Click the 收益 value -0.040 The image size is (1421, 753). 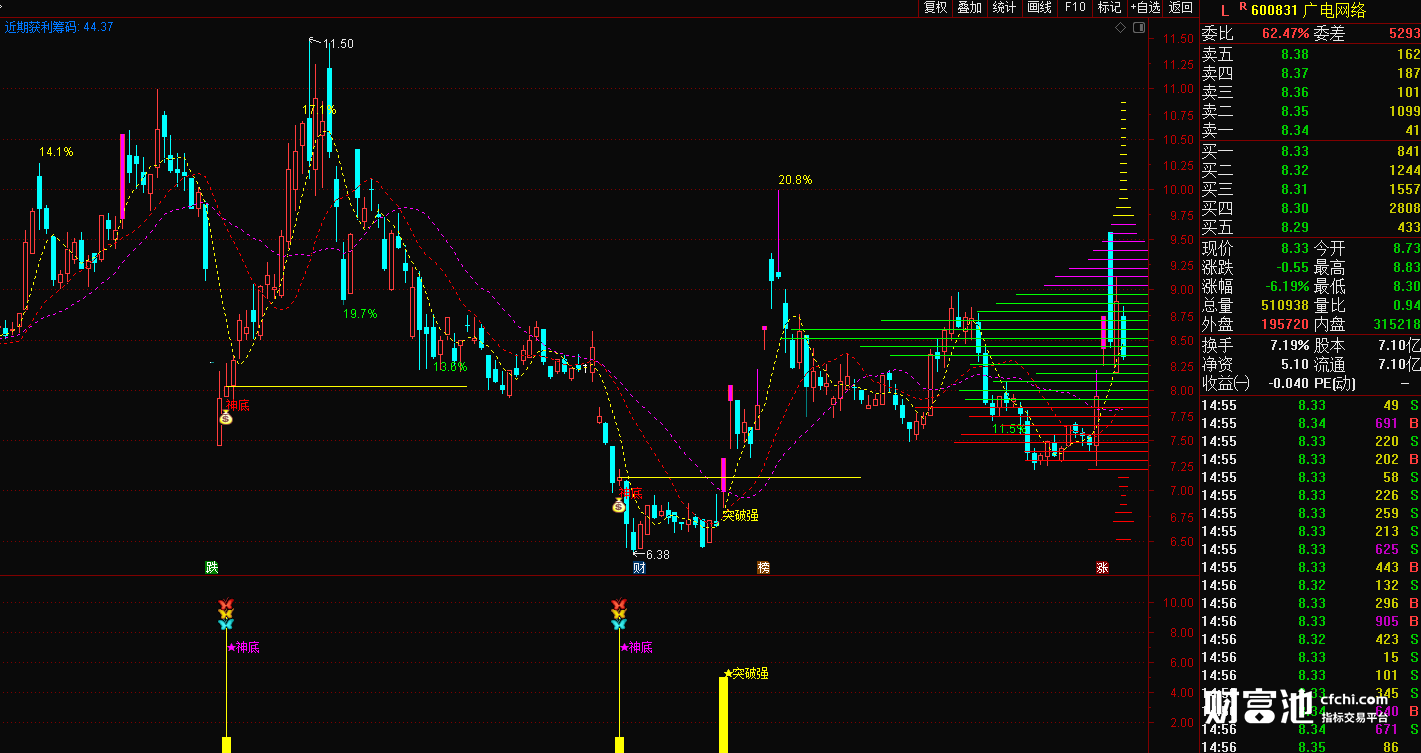coord(1287,383)
